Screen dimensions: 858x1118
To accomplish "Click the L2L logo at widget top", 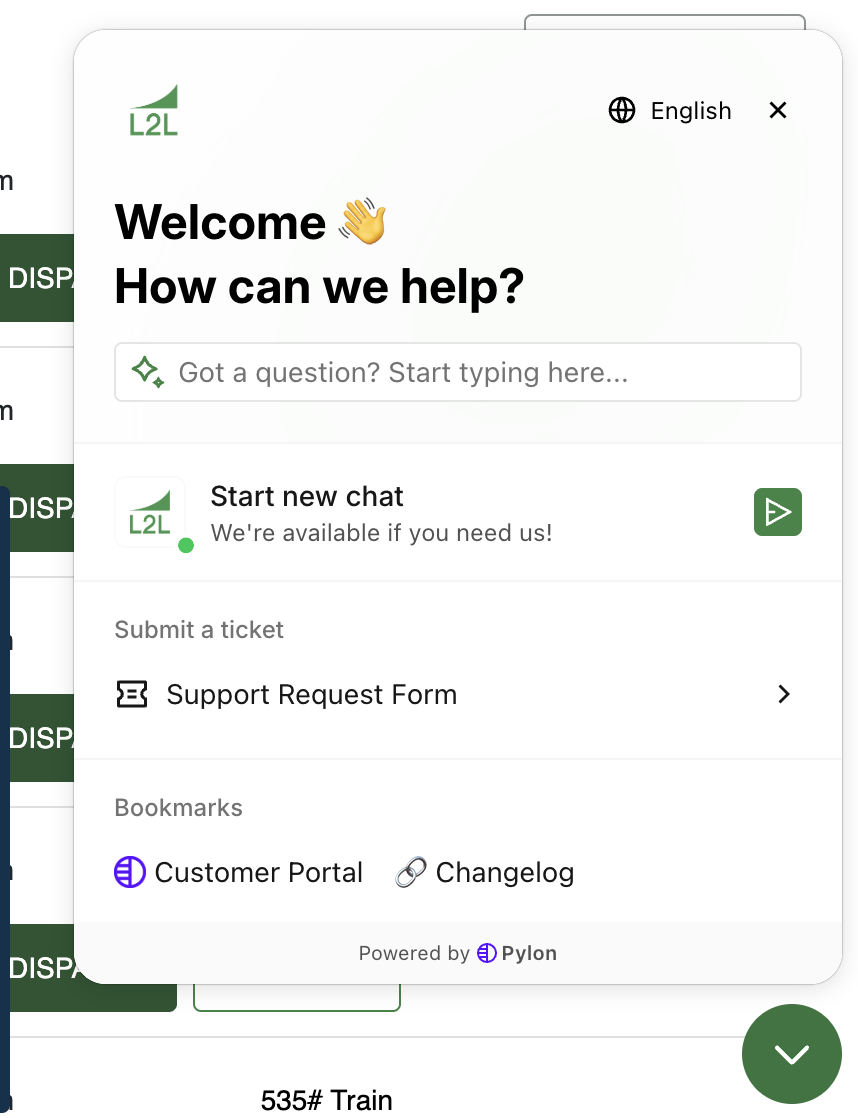I will pos(153,111).
